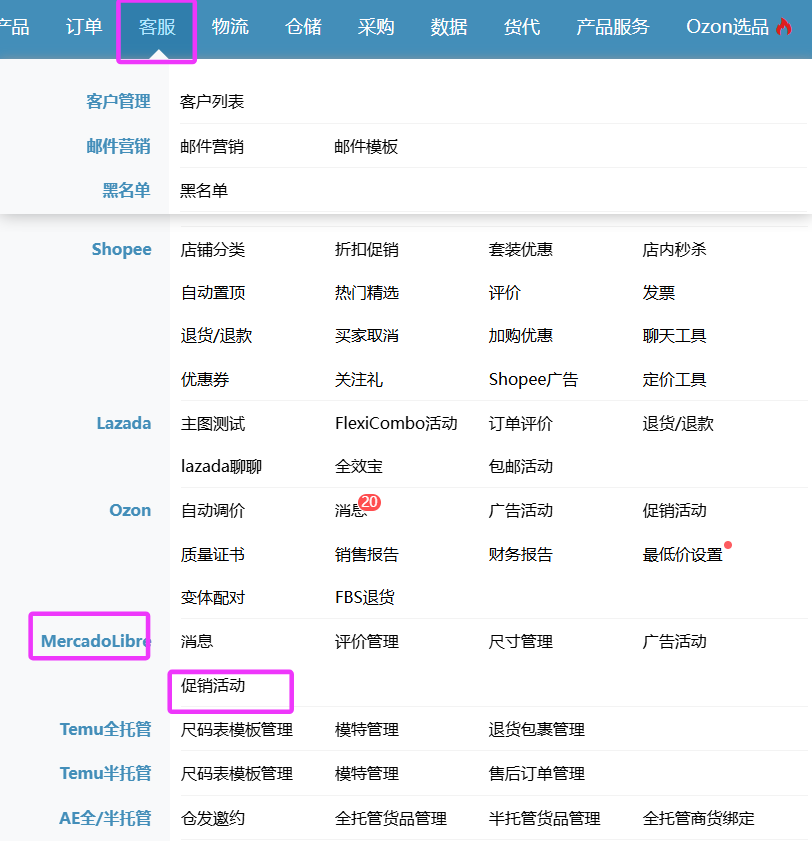This screenshot has height=841, width=812.
Task: Go to 邮件模板 in 邮件营销
Action: click(366, 147)
